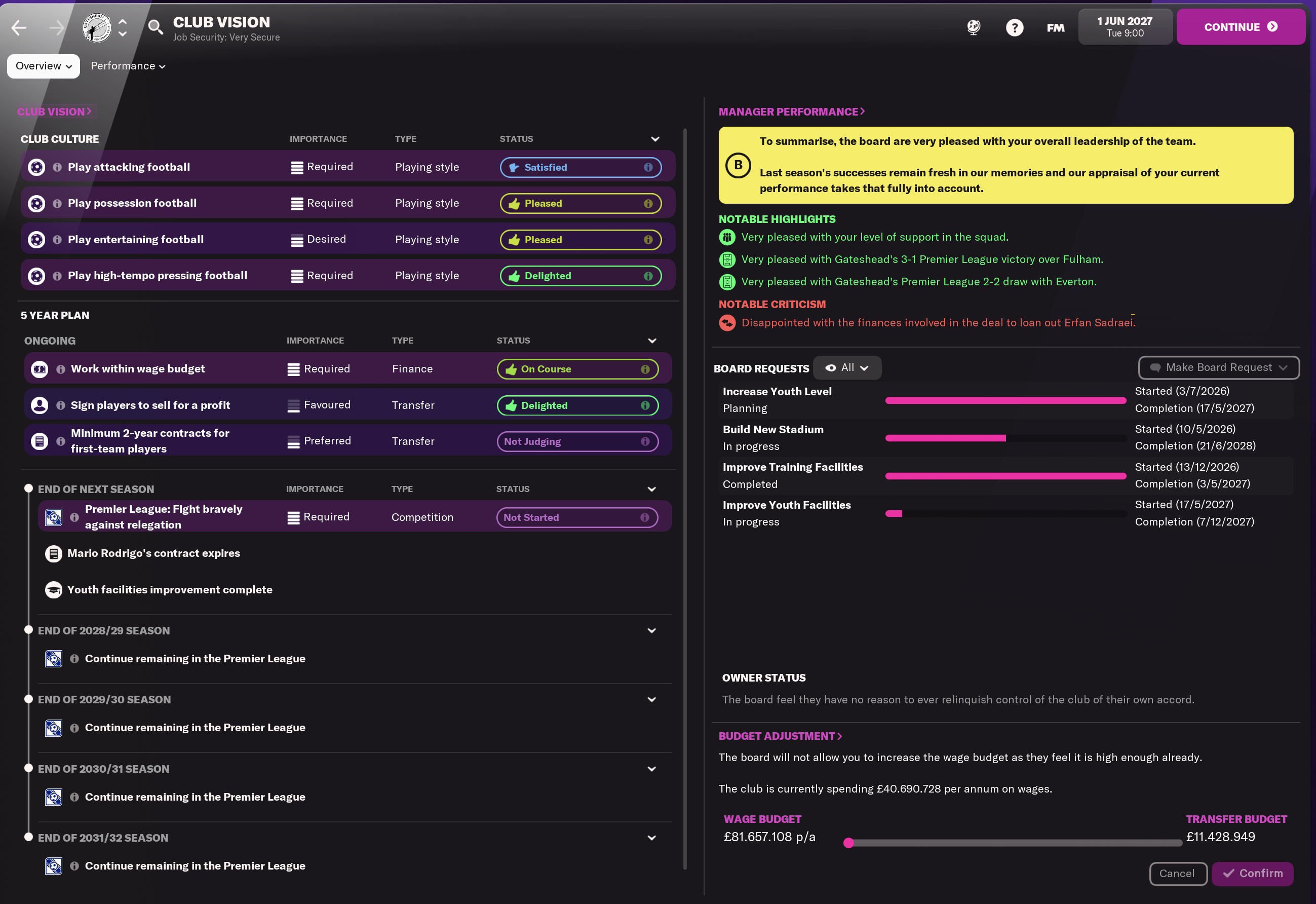Click wage budget finance icon
1316x904 pixels.
point(39,369)
